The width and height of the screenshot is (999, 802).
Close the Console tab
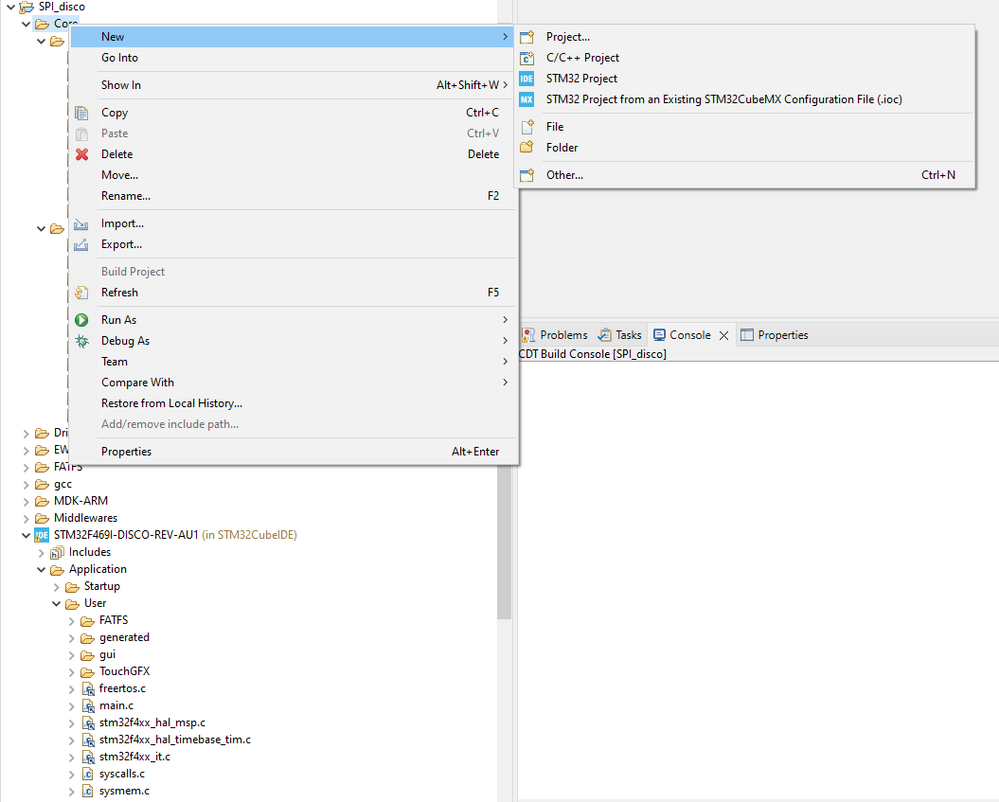[724, 336]
